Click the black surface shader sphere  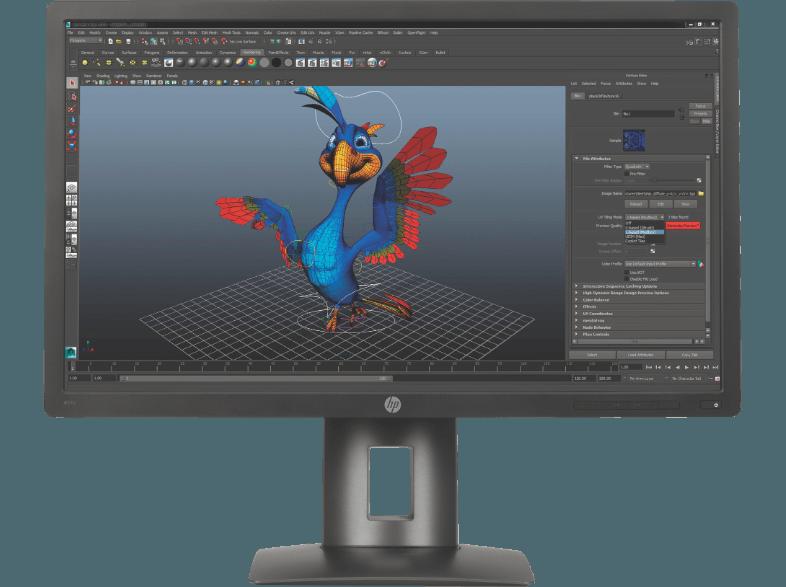[x=276, y=63]
